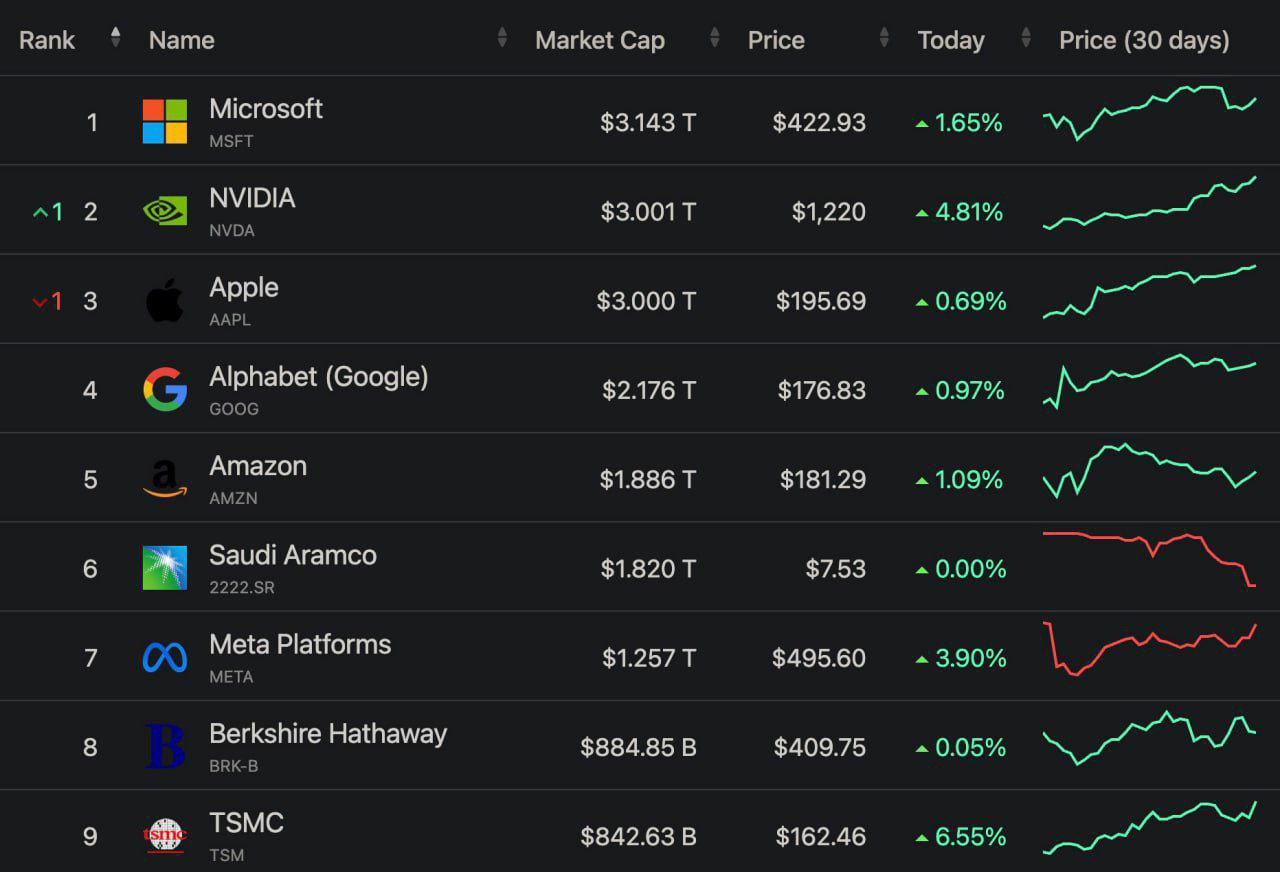Click Saudi Aramco's red 30-day chart
This screenshot has height=872, width=1280.
(1150, 558)
